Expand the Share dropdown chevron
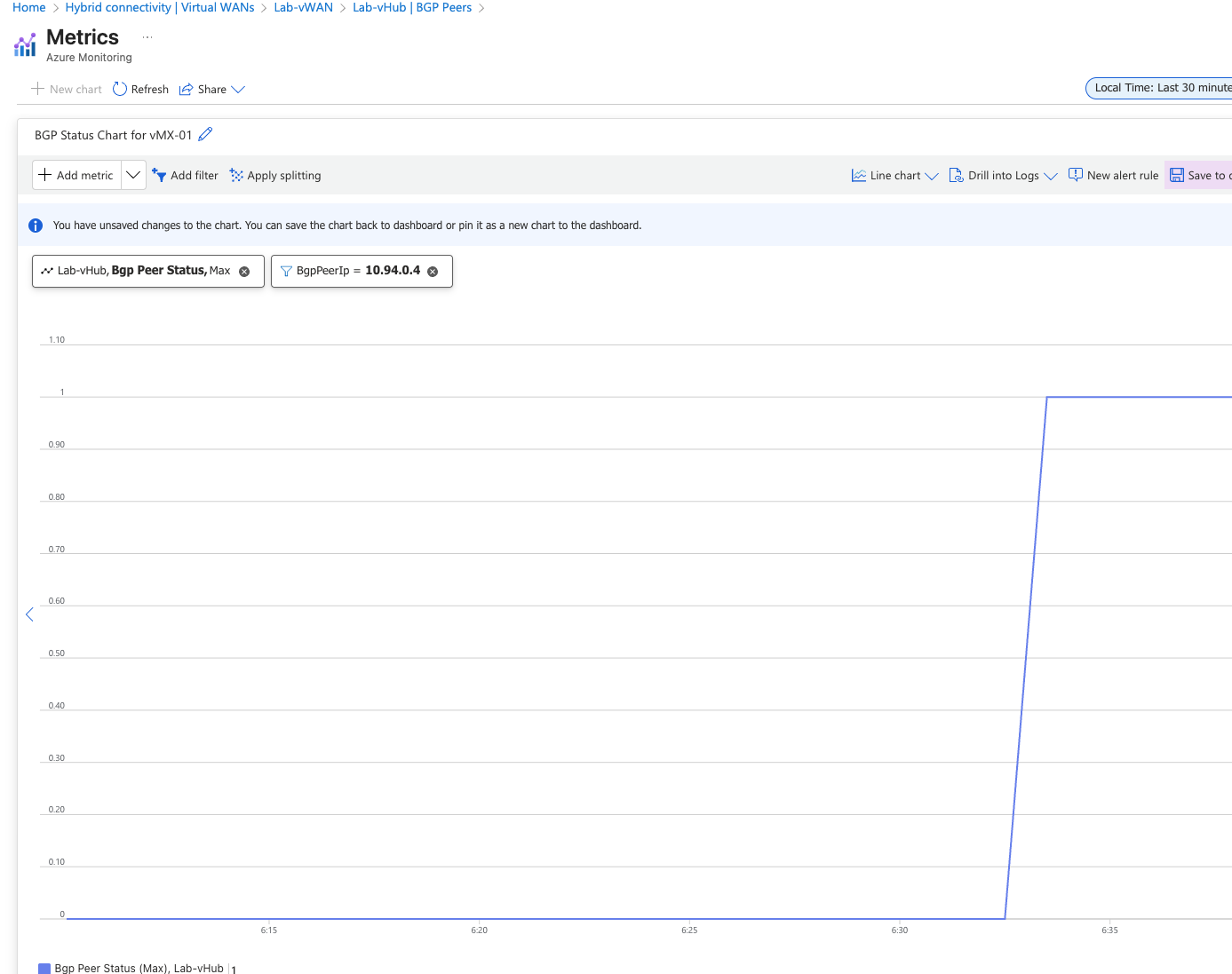The image size is (1232, 974). [x=238, y=90]
